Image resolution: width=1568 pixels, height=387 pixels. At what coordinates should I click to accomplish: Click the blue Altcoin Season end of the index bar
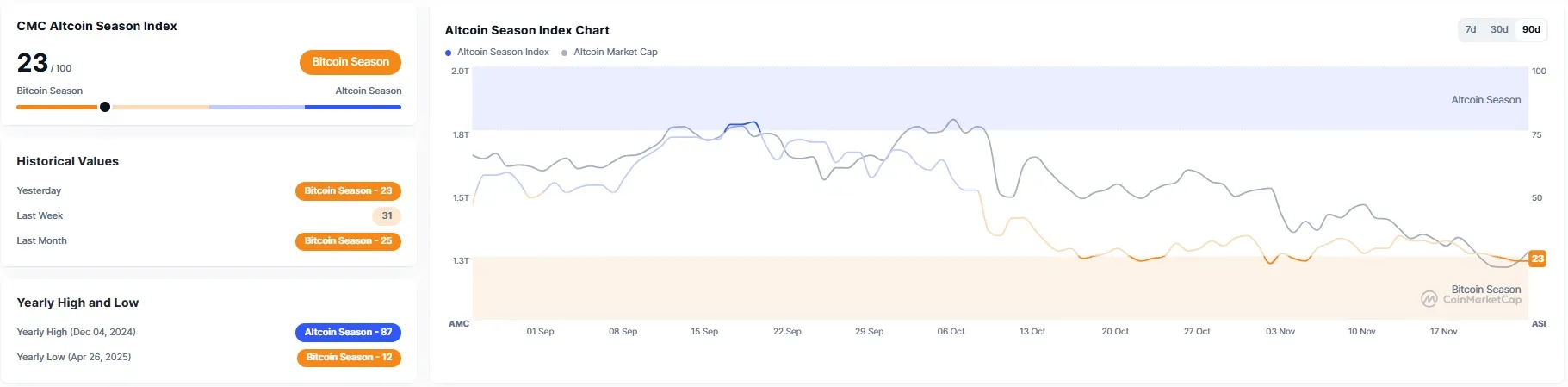[x=353, y=107]
